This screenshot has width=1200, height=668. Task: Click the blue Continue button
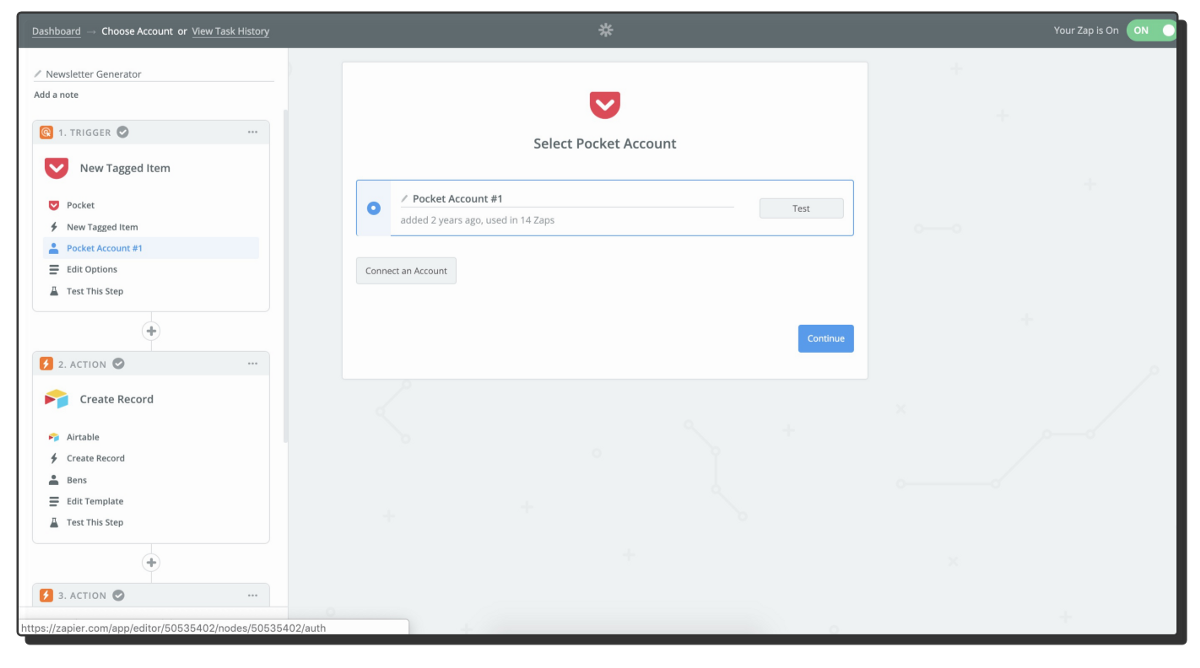pyautogui.click(x=826, y=338)
